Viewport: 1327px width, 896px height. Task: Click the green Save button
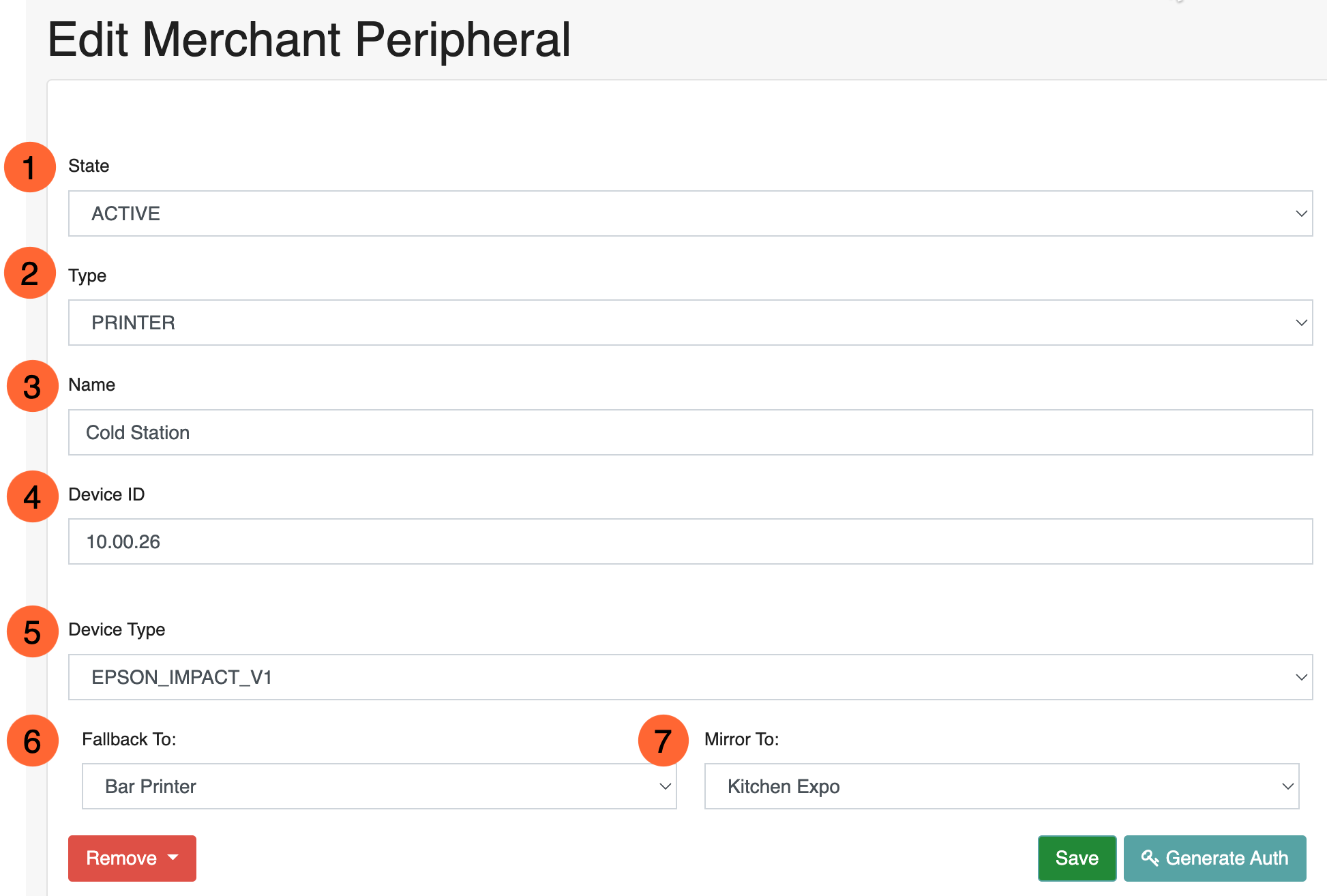tap(1077, 858)
